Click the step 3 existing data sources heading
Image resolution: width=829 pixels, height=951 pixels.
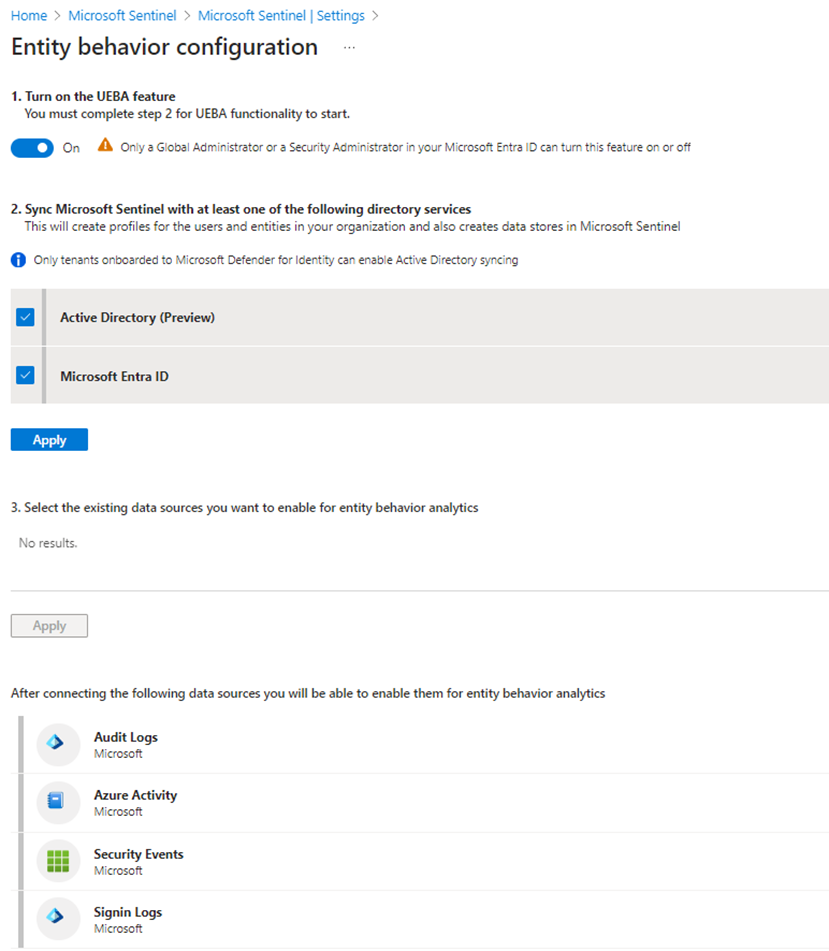[244, 508]
